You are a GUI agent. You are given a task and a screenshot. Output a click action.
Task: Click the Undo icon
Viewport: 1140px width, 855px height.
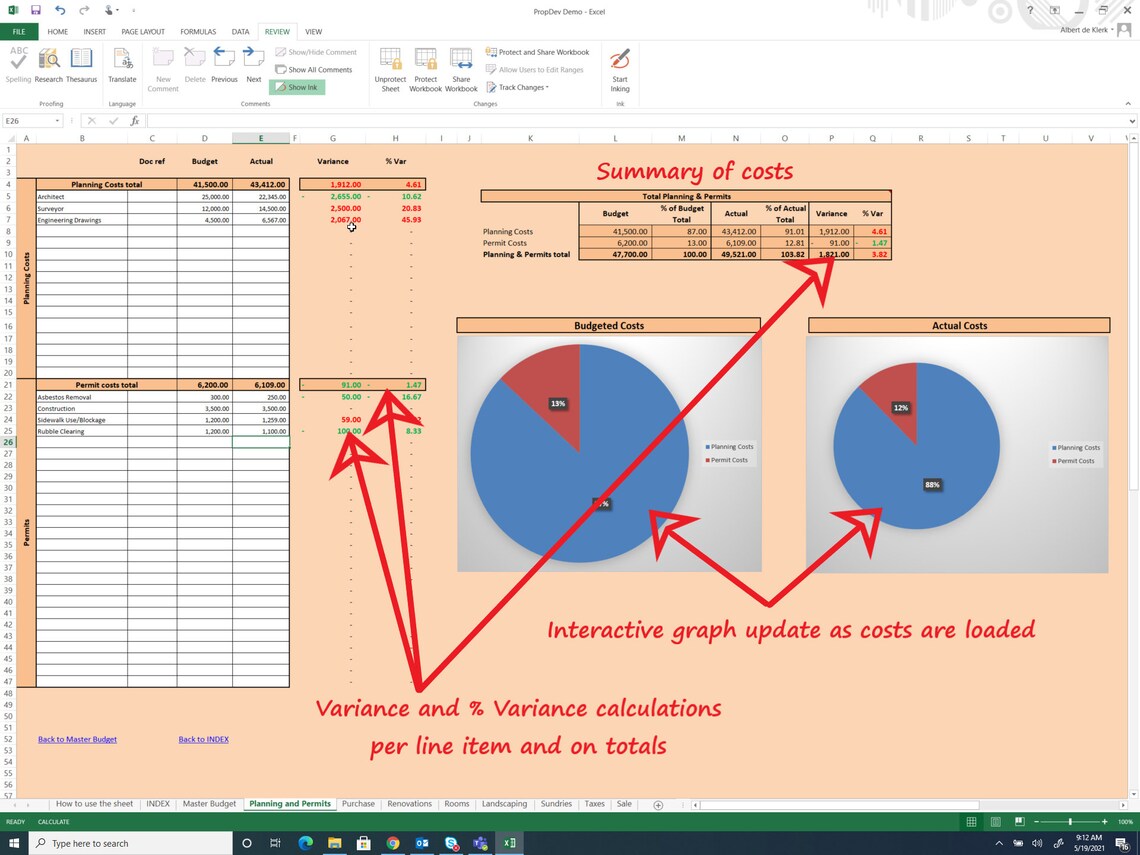[x=59, y=10]
